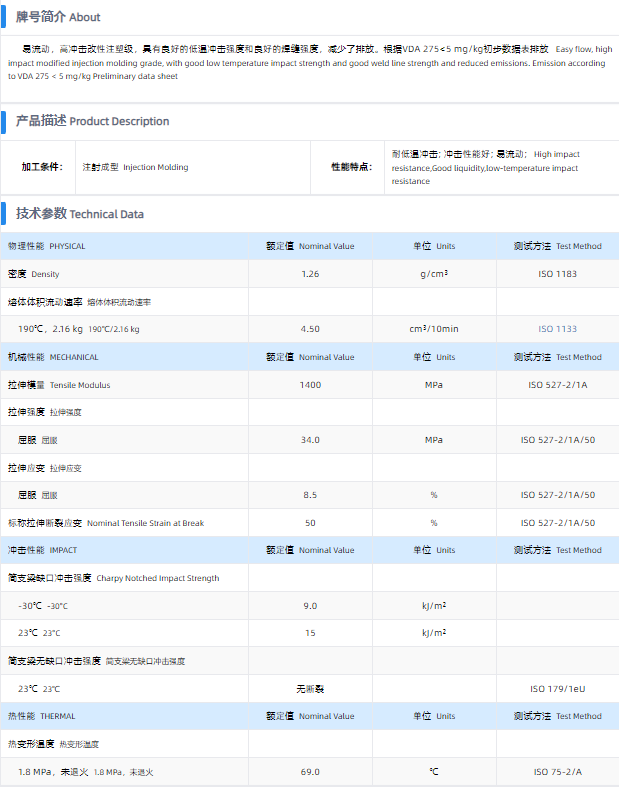Click the ISO 527-2/1A test method
Screen dimensions: 619x787
click(557, 385)
